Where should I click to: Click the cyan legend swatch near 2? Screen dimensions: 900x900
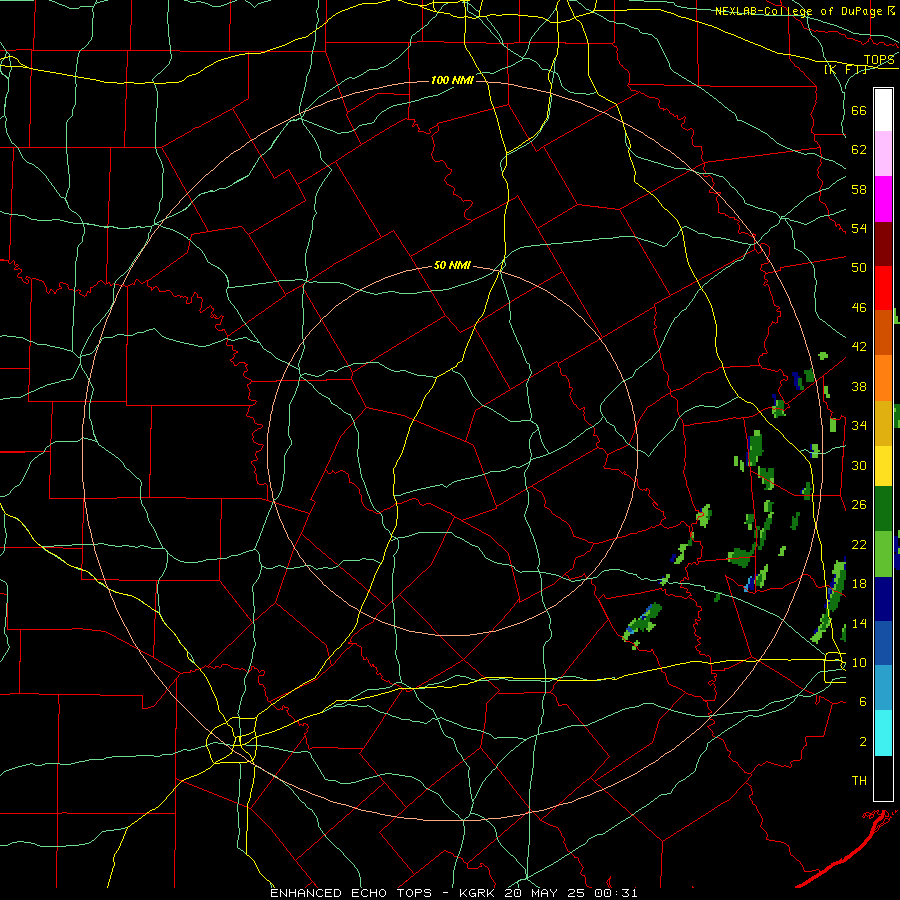883,733
